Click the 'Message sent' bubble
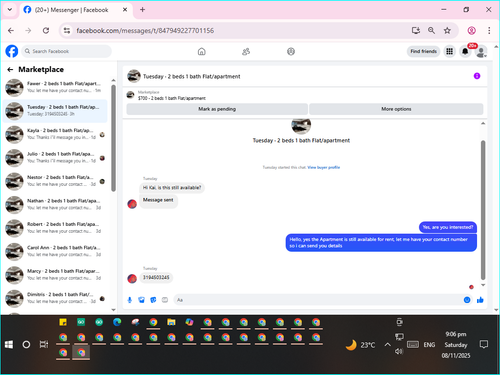This screenshot has height=375, width=500. (x=158, y=201)
